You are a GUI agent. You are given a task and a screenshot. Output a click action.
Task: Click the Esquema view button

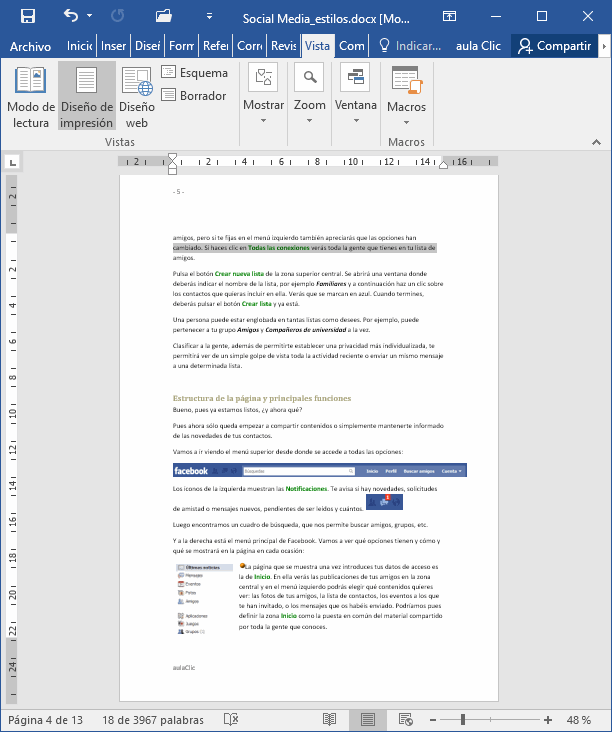[x=194, y=73]
